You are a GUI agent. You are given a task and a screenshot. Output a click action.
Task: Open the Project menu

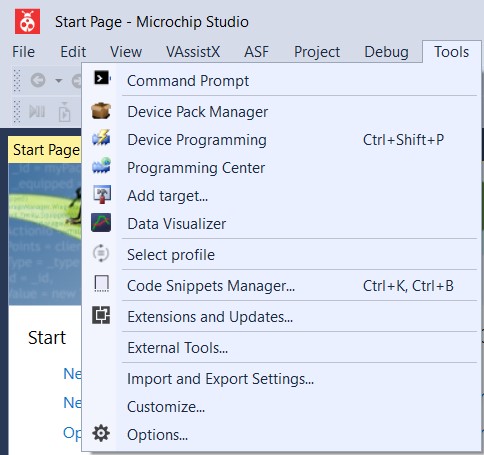click(x=317, y=52)
